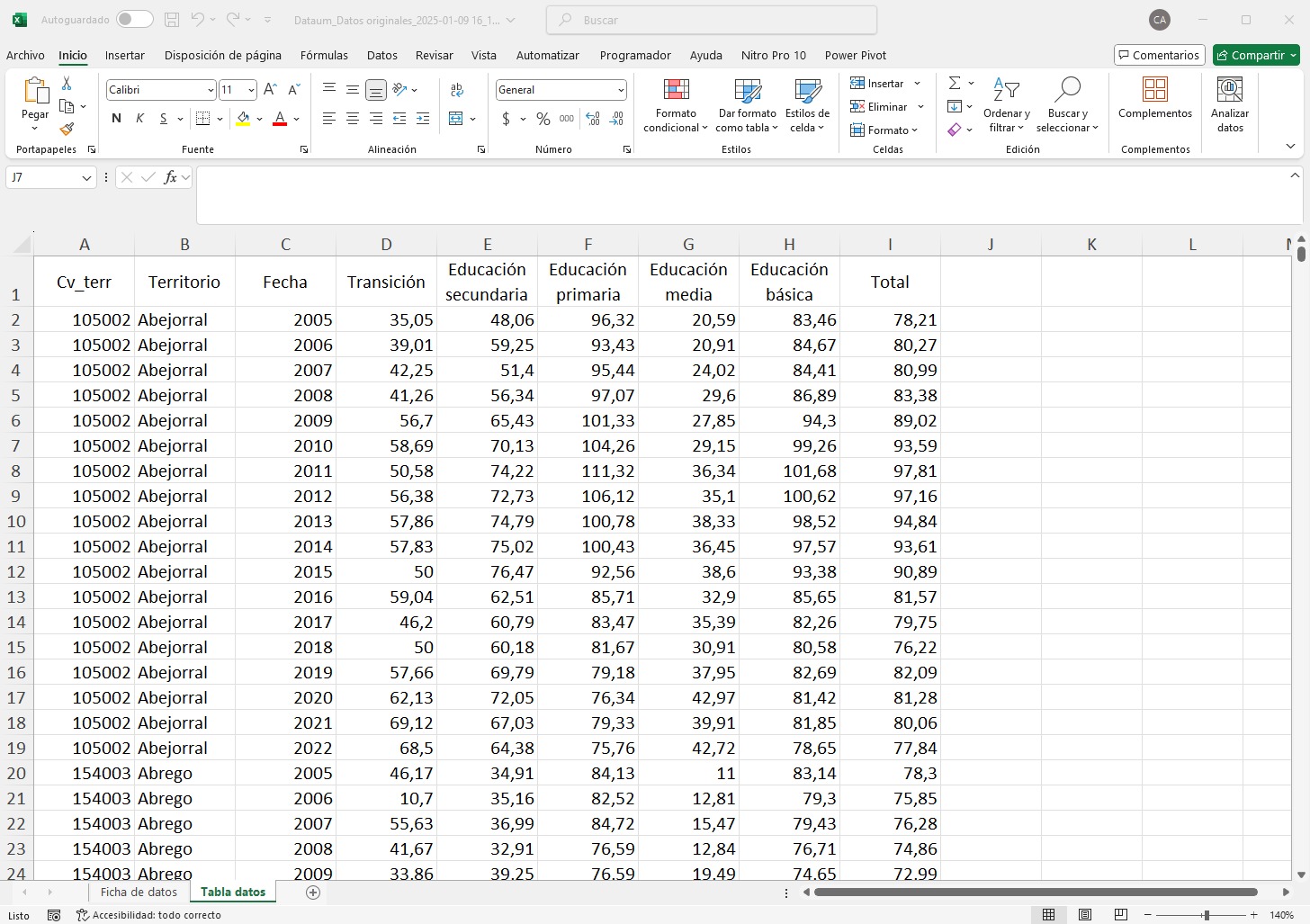Open Formato condicional in the ribbon

tap(675, 105)
